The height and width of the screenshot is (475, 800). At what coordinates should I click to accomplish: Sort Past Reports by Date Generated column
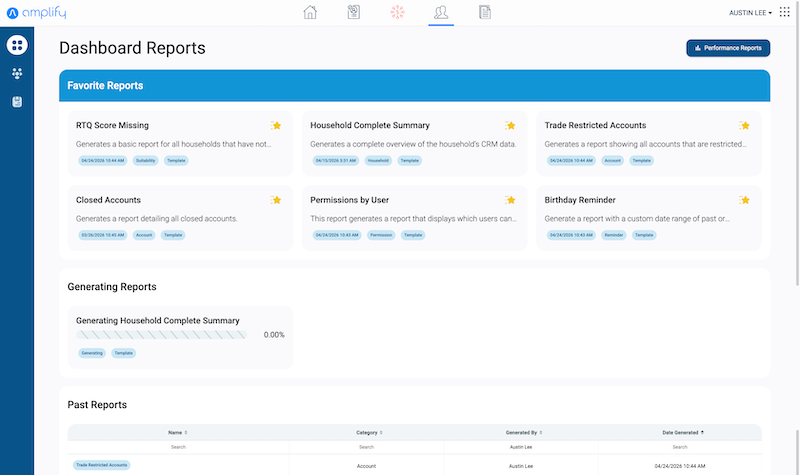[683, 433]
